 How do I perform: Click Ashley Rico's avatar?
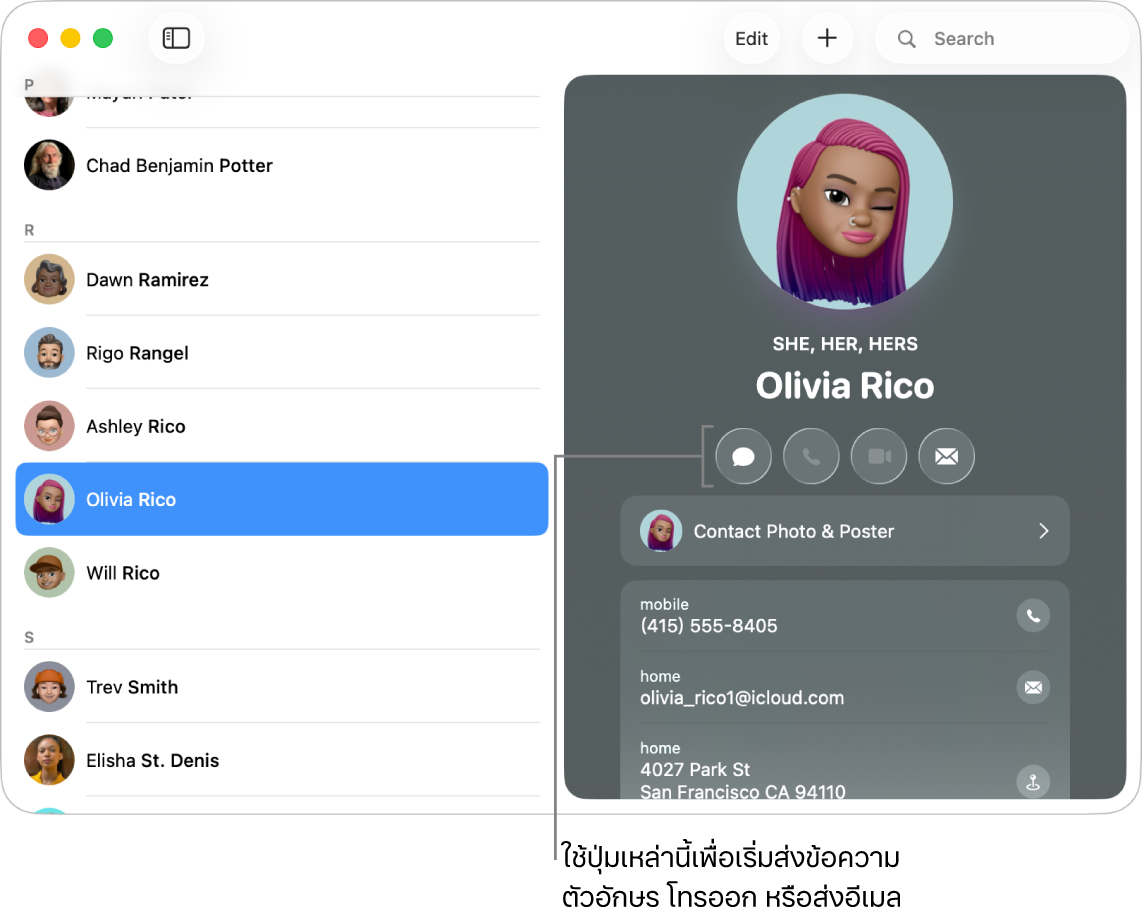49,425
